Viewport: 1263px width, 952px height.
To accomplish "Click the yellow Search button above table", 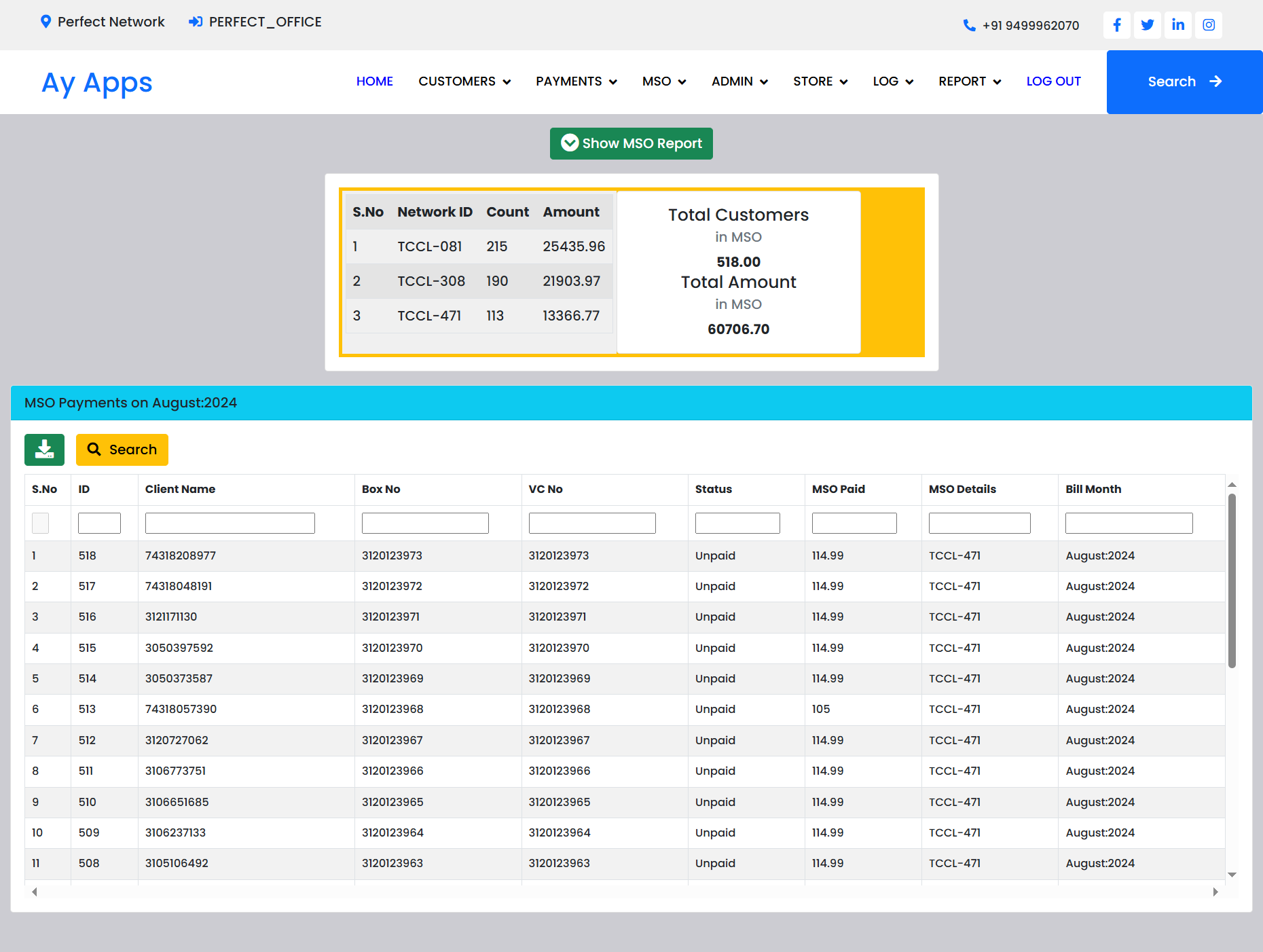I will pos(122,450).
